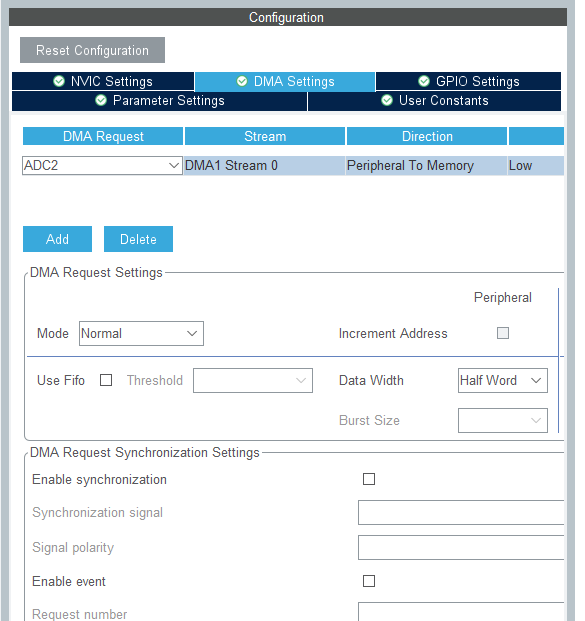The height and width of the screenshot is (621, 585).
Task: Click the DMA Settings green check icon
Action: tap(242, 81)
